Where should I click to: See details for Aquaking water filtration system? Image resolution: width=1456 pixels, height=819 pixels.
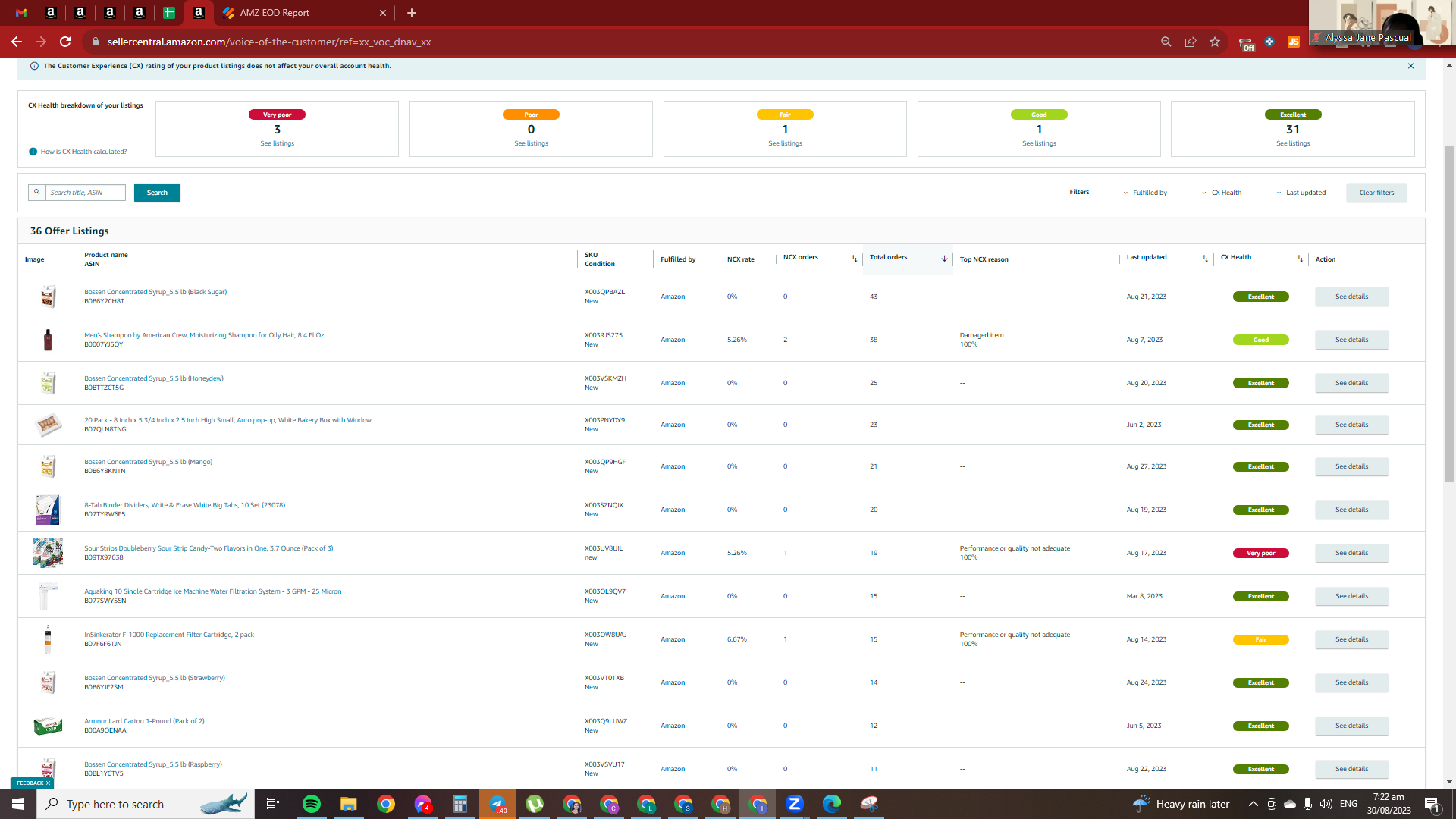(1351, 596)
